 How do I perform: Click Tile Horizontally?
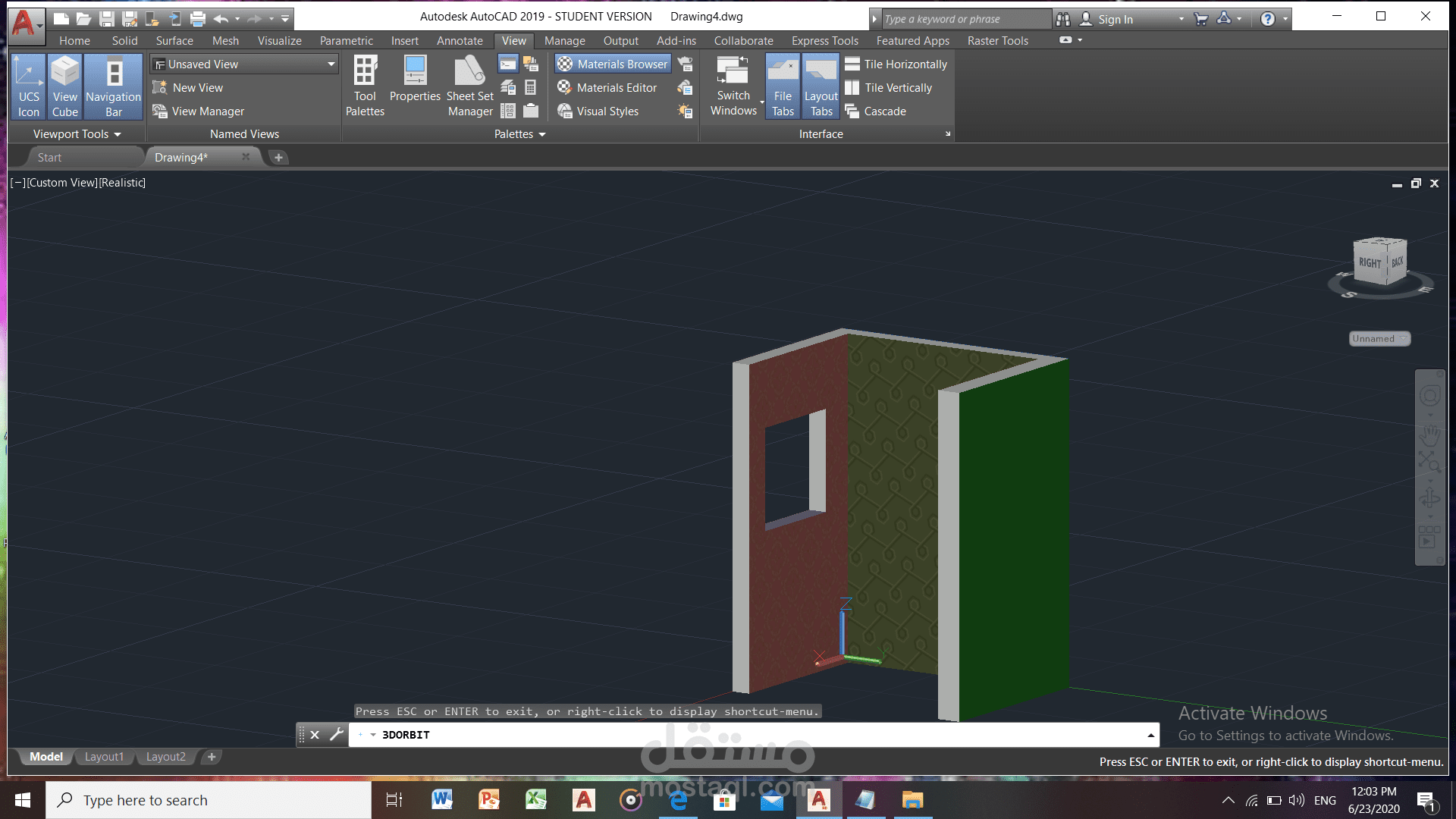(x=897, y=64)
